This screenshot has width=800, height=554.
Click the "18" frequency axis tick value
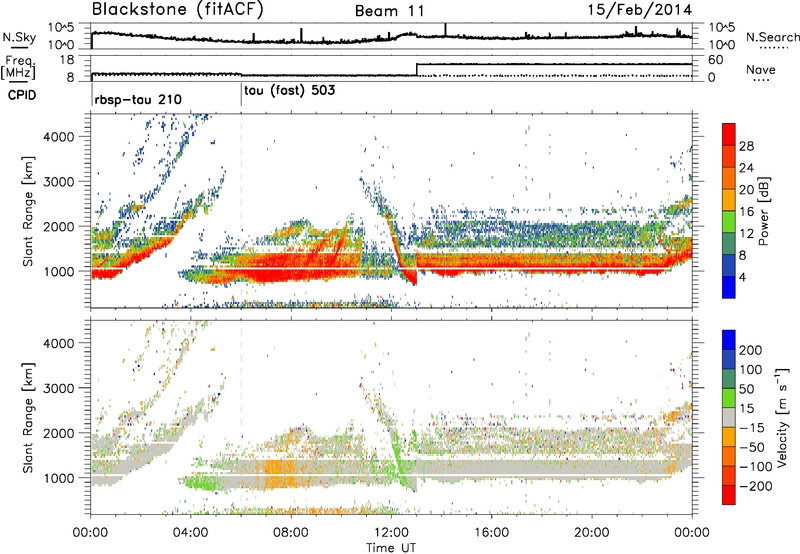click(67, 60)
